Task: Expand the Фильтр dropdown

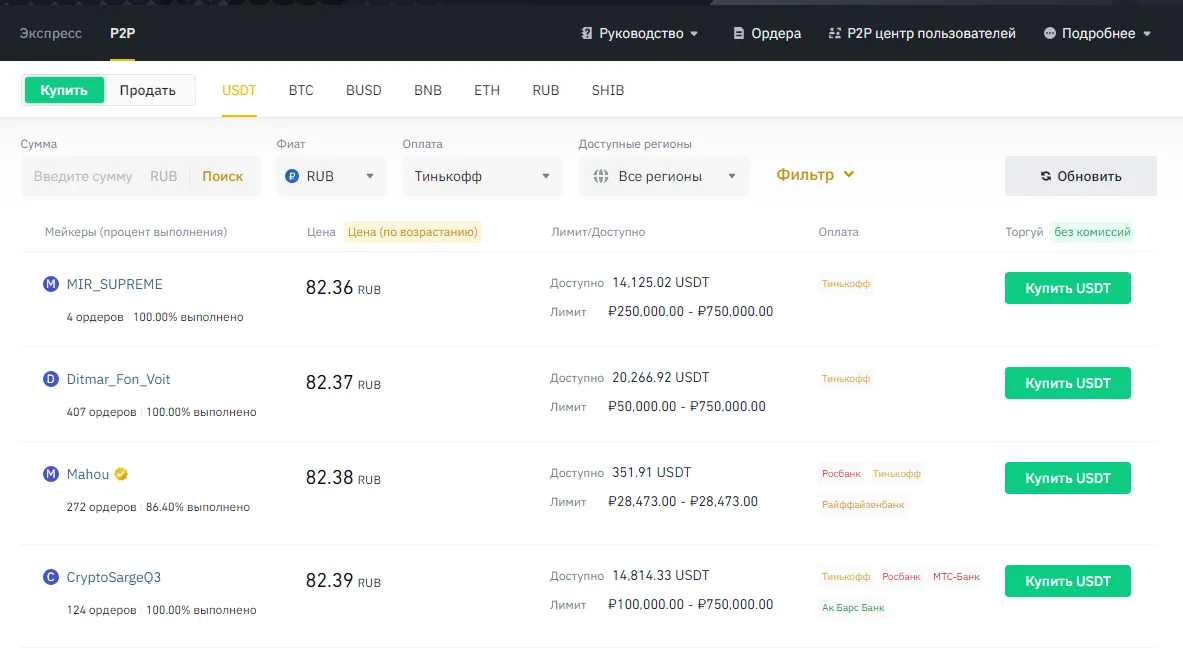Action: pos(813,175)
